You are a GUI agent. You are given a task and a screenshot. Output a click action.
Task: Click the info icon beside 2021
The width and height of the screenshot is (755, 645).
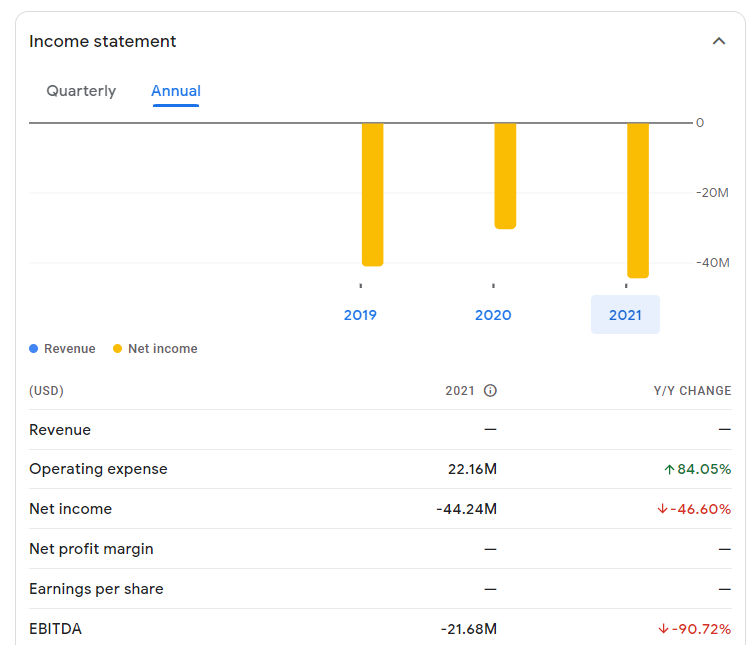pyautogui.click(x=490, y=391)
